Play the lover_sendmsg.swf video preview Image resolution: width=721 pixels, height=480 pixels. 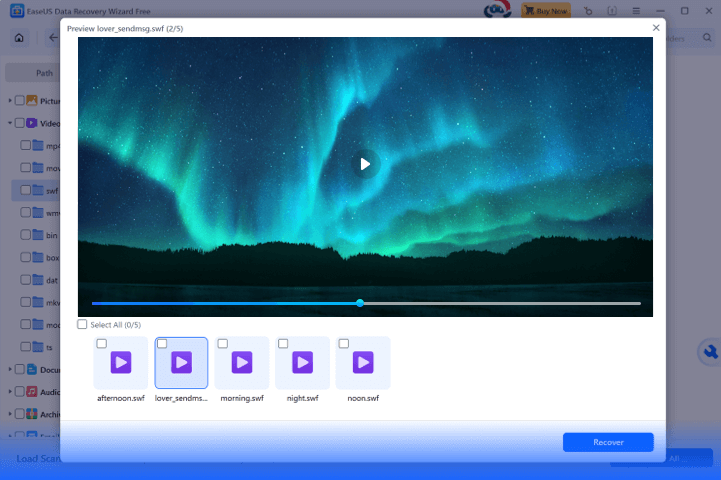point(365,164)
